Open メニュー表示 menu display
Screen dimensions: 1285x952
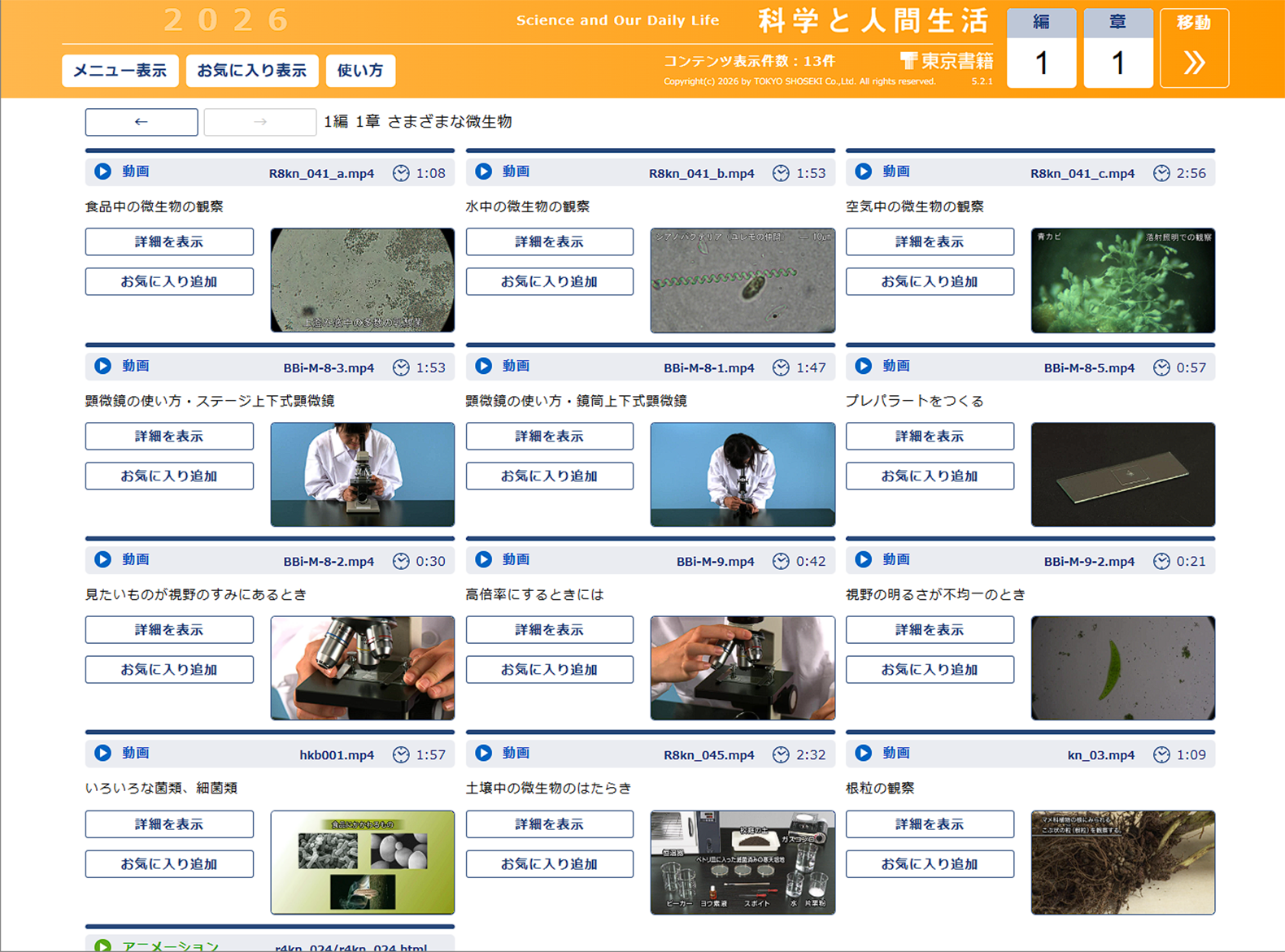(120, 71)
